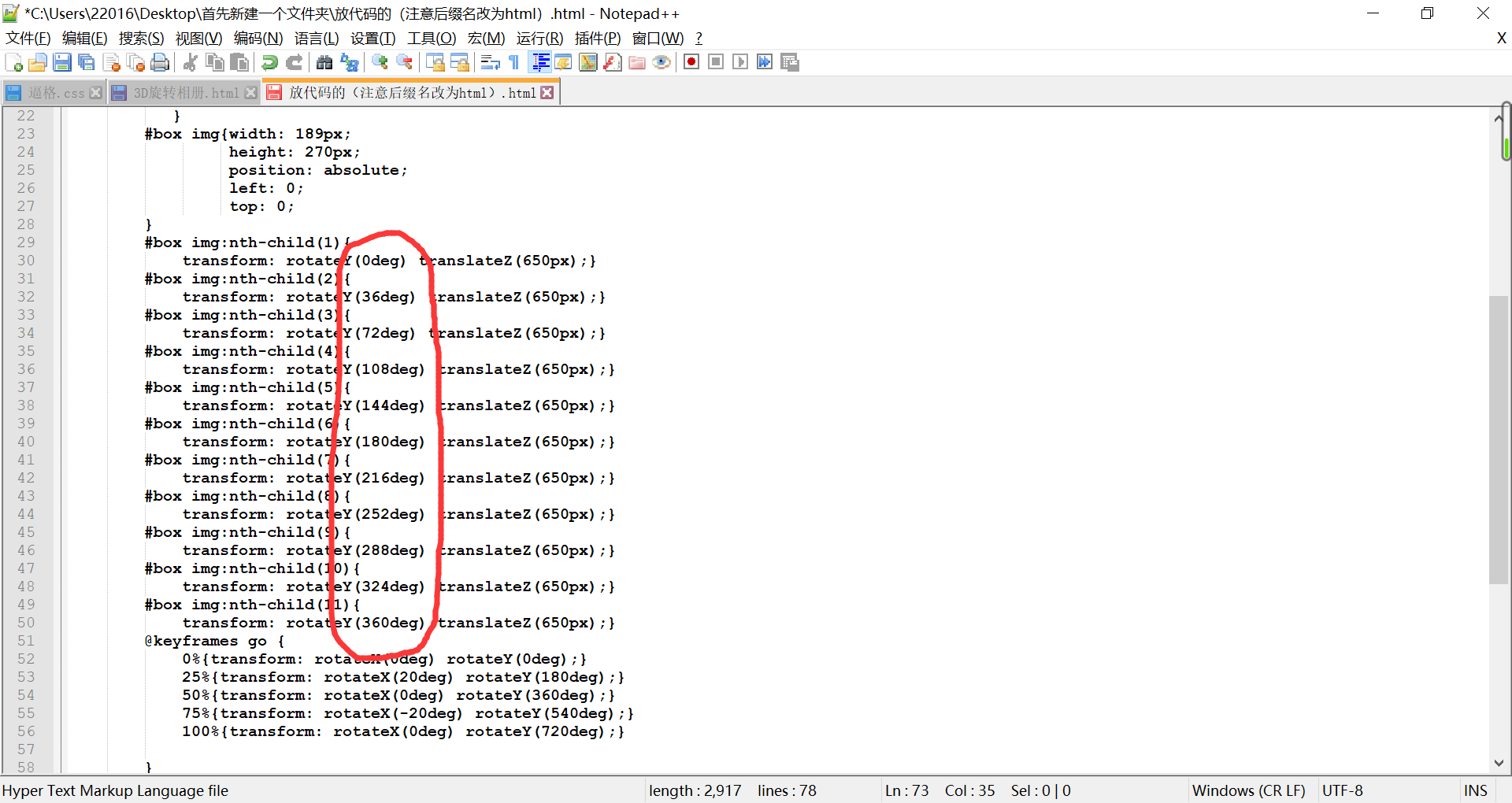Close the active 放代码的 html tab

pyautogui.click(x=547, y=93)
